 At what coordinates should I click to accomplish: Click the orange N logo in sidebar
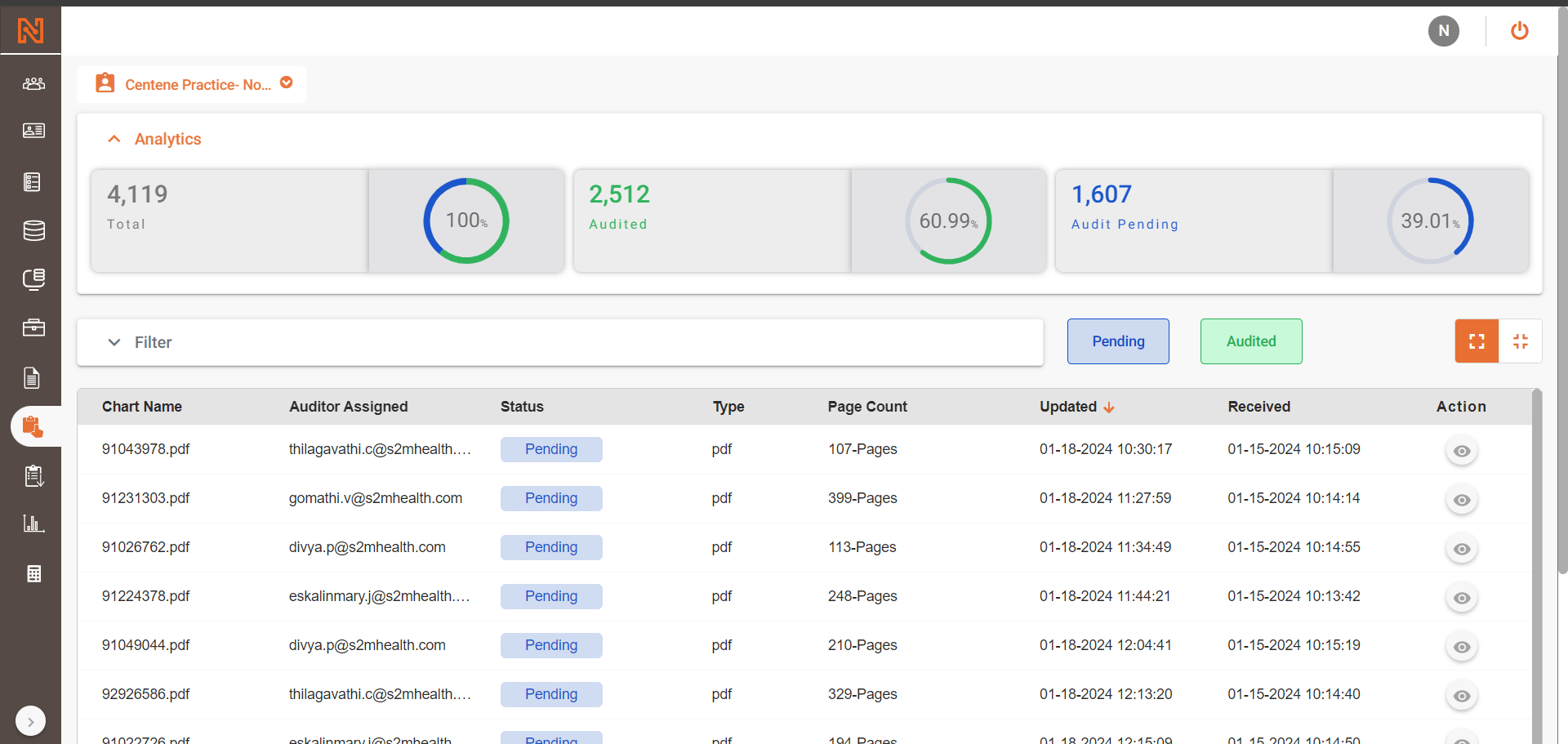pos(30,31)
